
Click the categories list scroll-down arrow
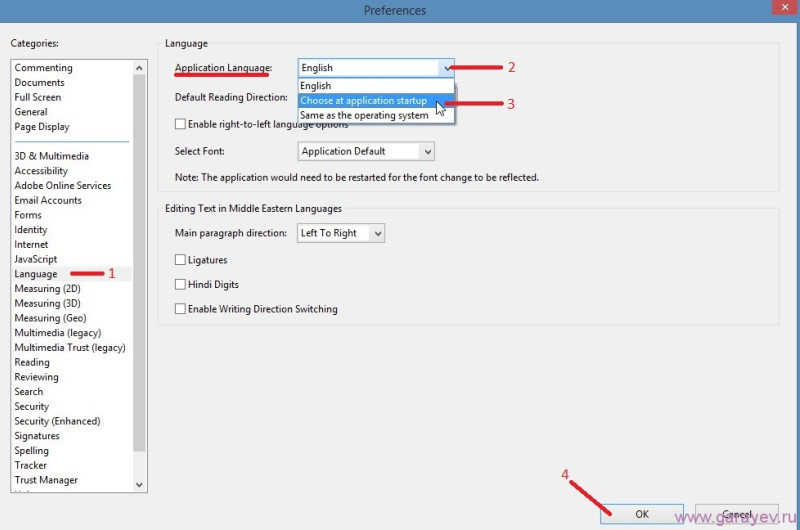[x=139, y=485]
